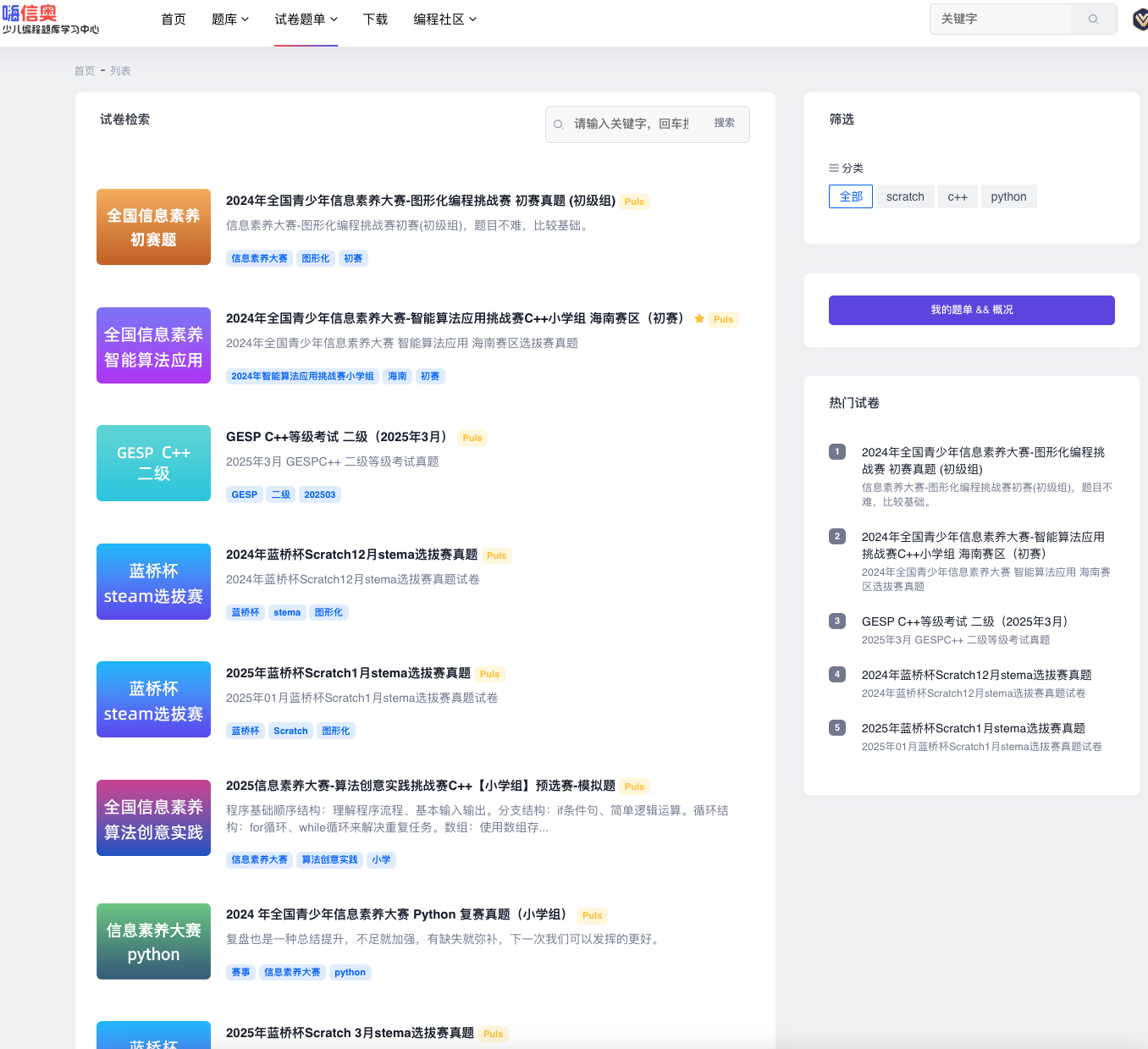This screenshot has height=1049, width=1148.
Task: Click the Scratch tag
Action: [x=290, y=731]
